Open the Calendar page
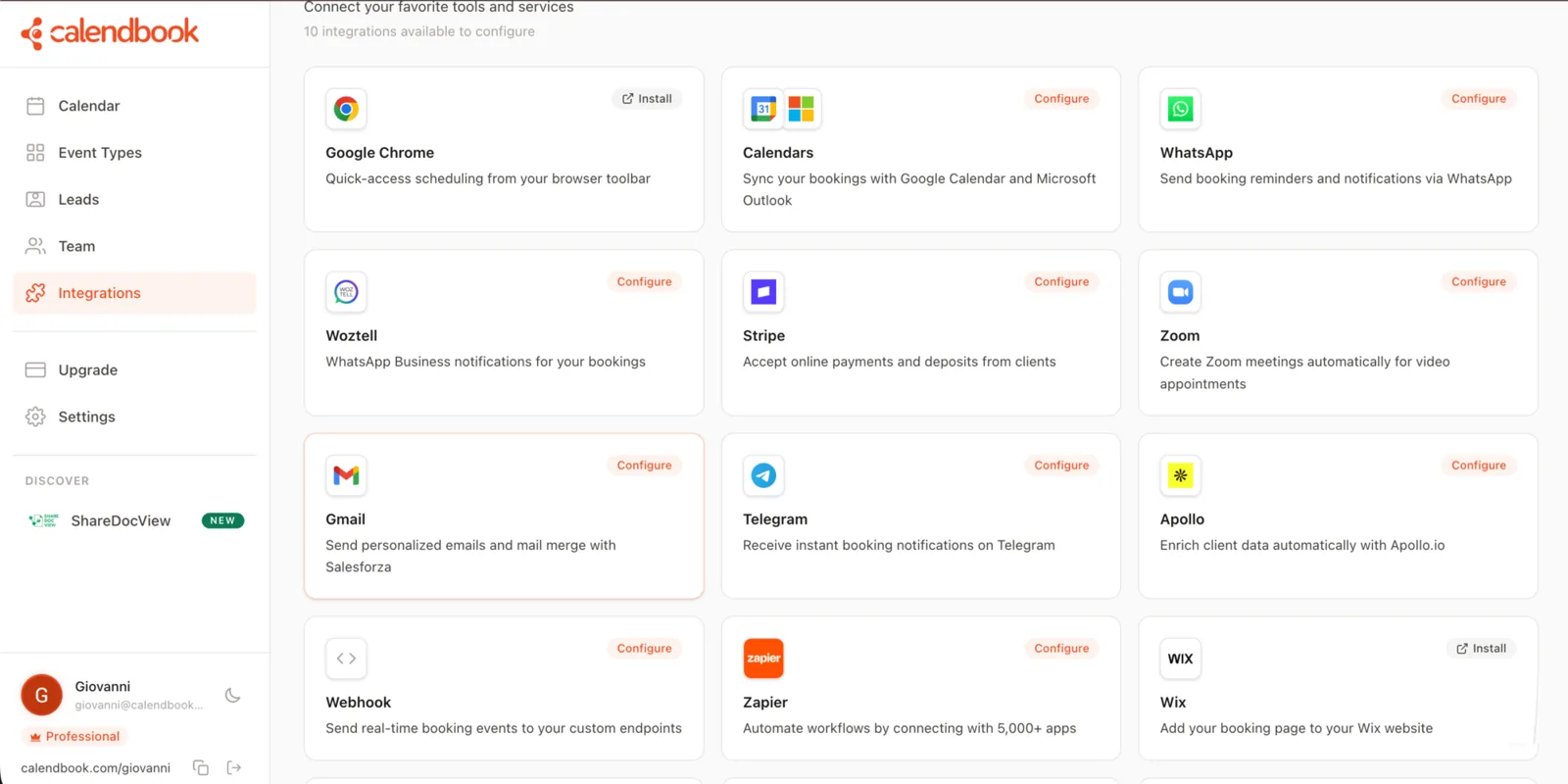Image resolution: width=1568 pixels, height=784 pixels. click(x=134, y=106)
